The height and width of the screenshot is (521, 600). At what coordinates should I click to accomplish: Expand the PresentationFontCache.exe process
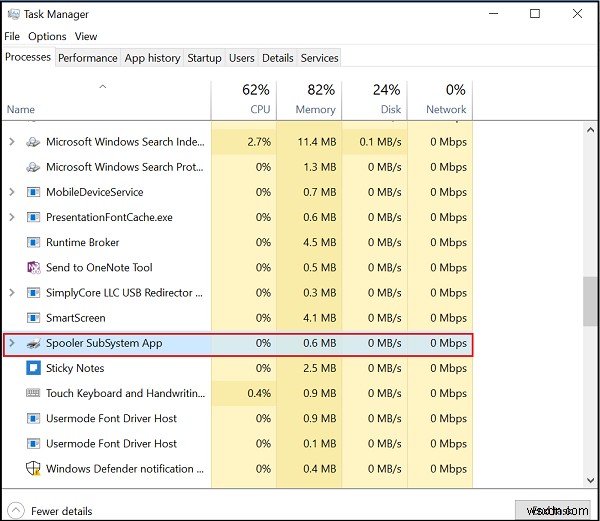pyautogui.click(x=12, y=217)
